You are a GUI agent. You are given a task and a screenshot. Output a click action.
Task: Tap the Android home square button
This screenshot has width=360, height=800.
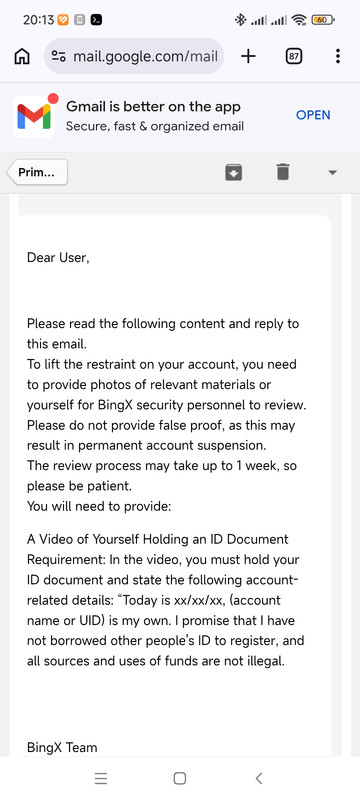179,778
